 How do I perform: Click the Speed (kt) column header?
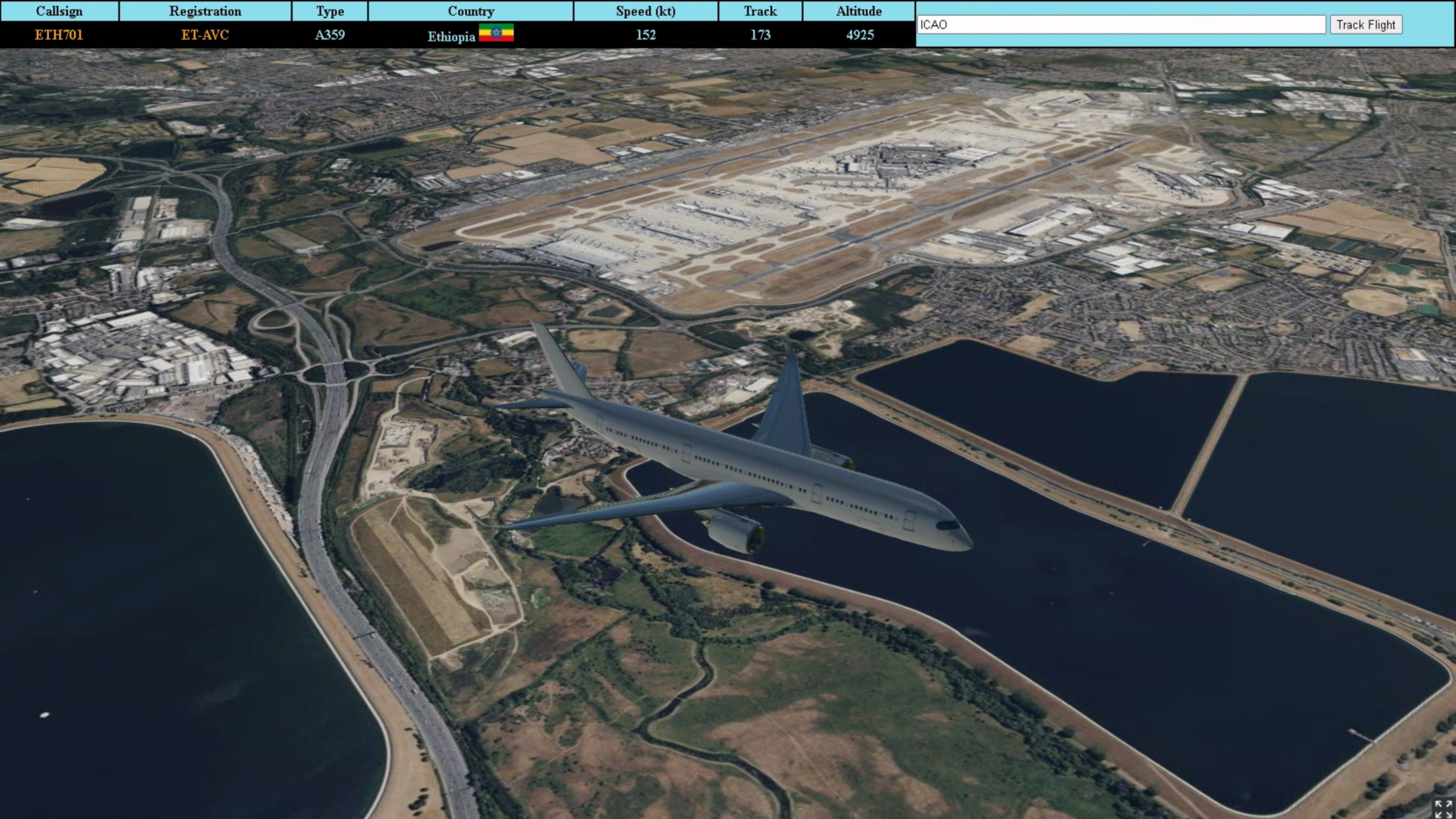click(x=645, y=11)
